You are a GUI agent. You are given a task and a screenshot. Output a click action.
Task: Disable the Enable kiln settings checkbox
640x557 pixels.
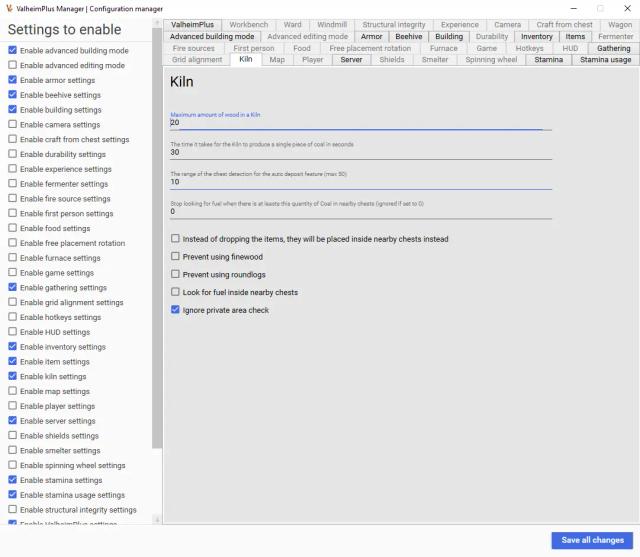click(13, 376)
